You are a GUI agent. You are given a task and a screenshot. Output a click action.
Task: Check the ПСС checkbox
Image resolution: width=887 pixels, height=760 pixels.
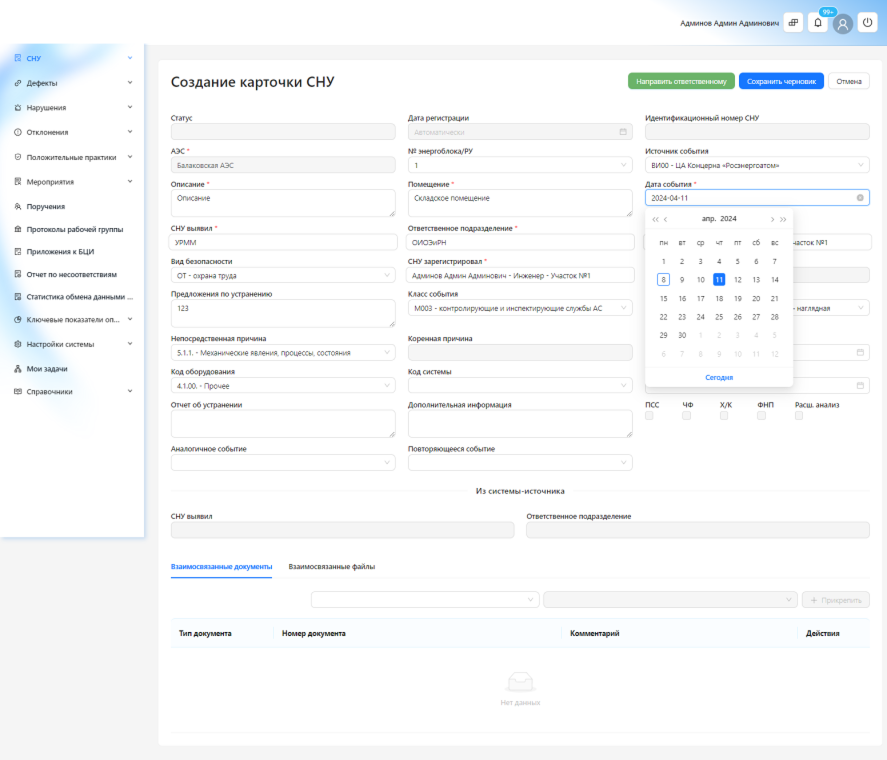[x=651, y=416]
